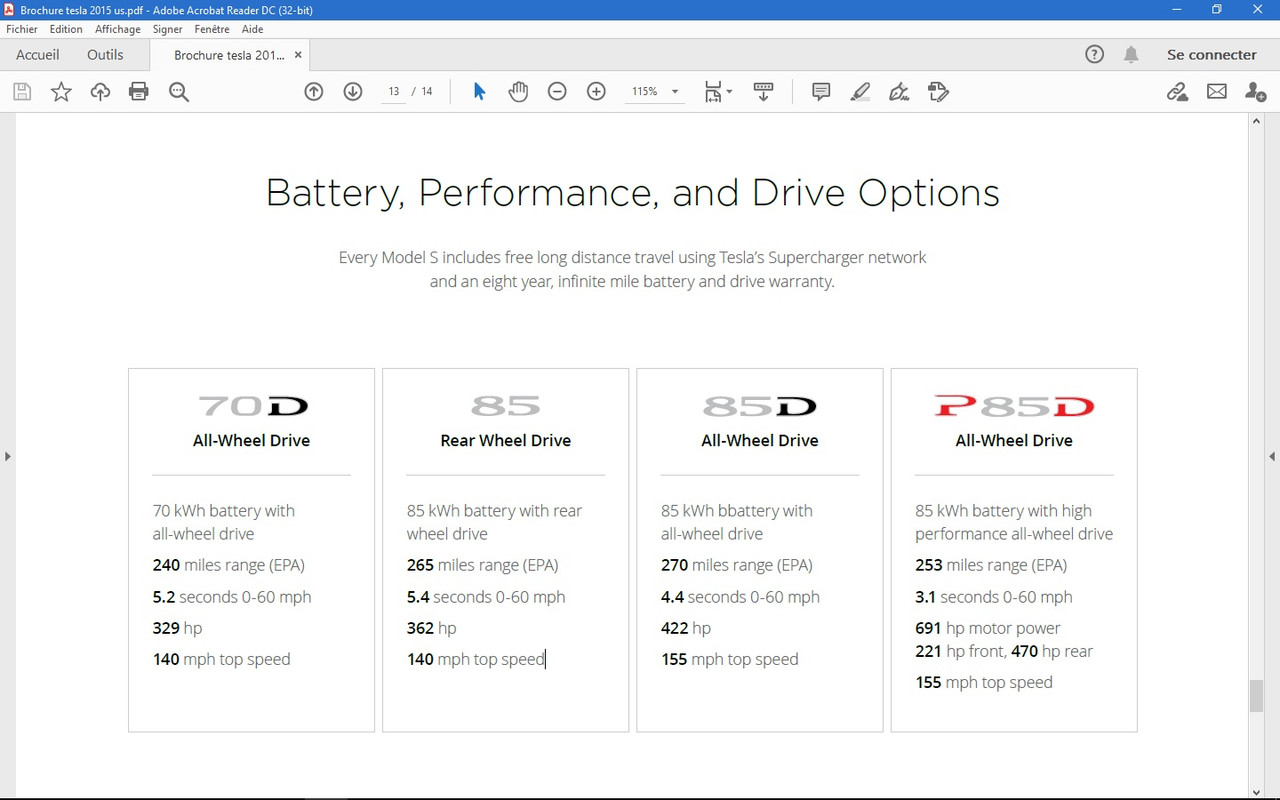Click the 270 miles range (EPA) text
This screenshot has height=800, width=1280.
click(737, 565)
